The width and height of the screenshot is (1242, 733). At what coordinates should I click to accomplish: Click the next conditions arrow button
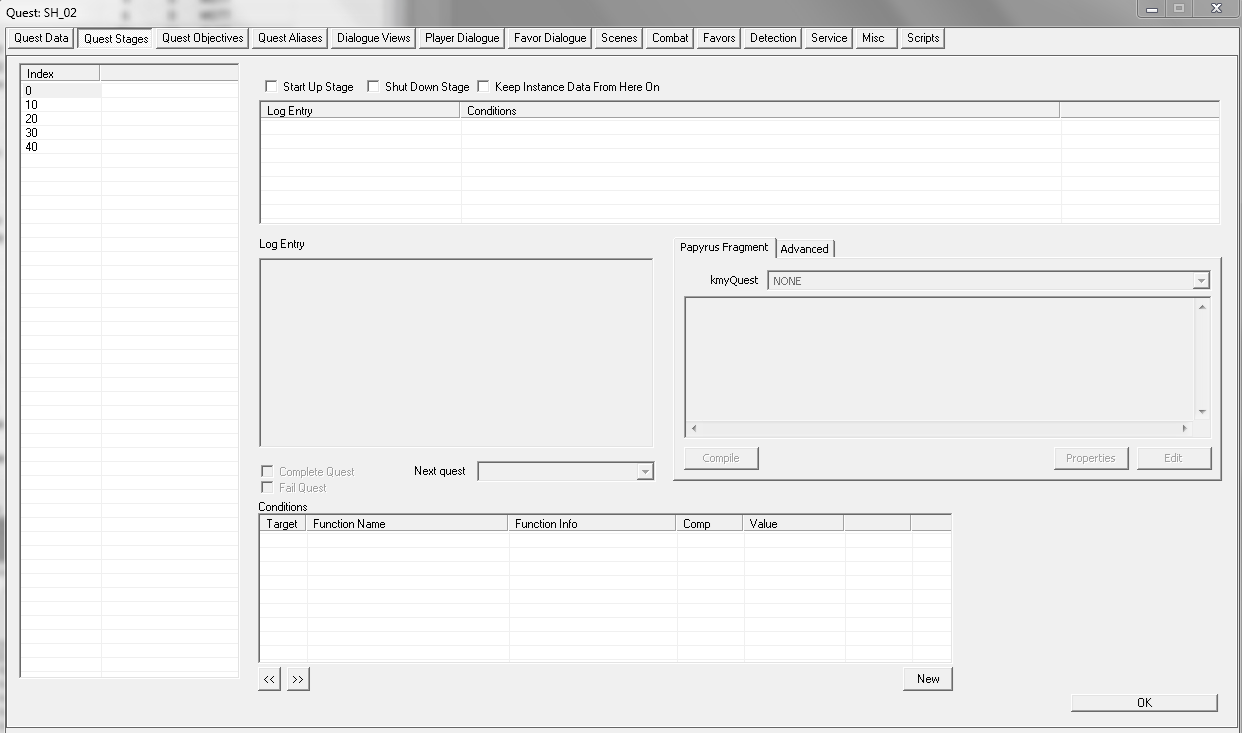[x=298, y=679]
